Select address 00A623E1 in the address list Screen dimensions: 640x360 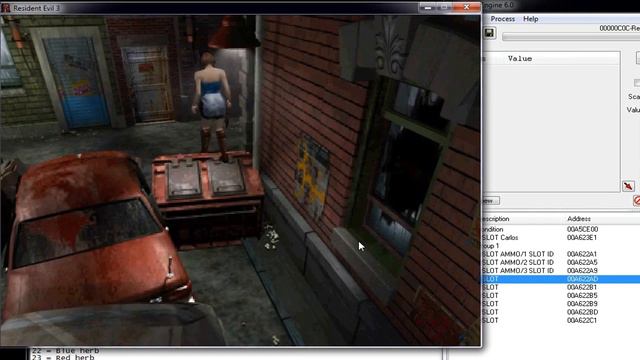(x=582, y=238)
